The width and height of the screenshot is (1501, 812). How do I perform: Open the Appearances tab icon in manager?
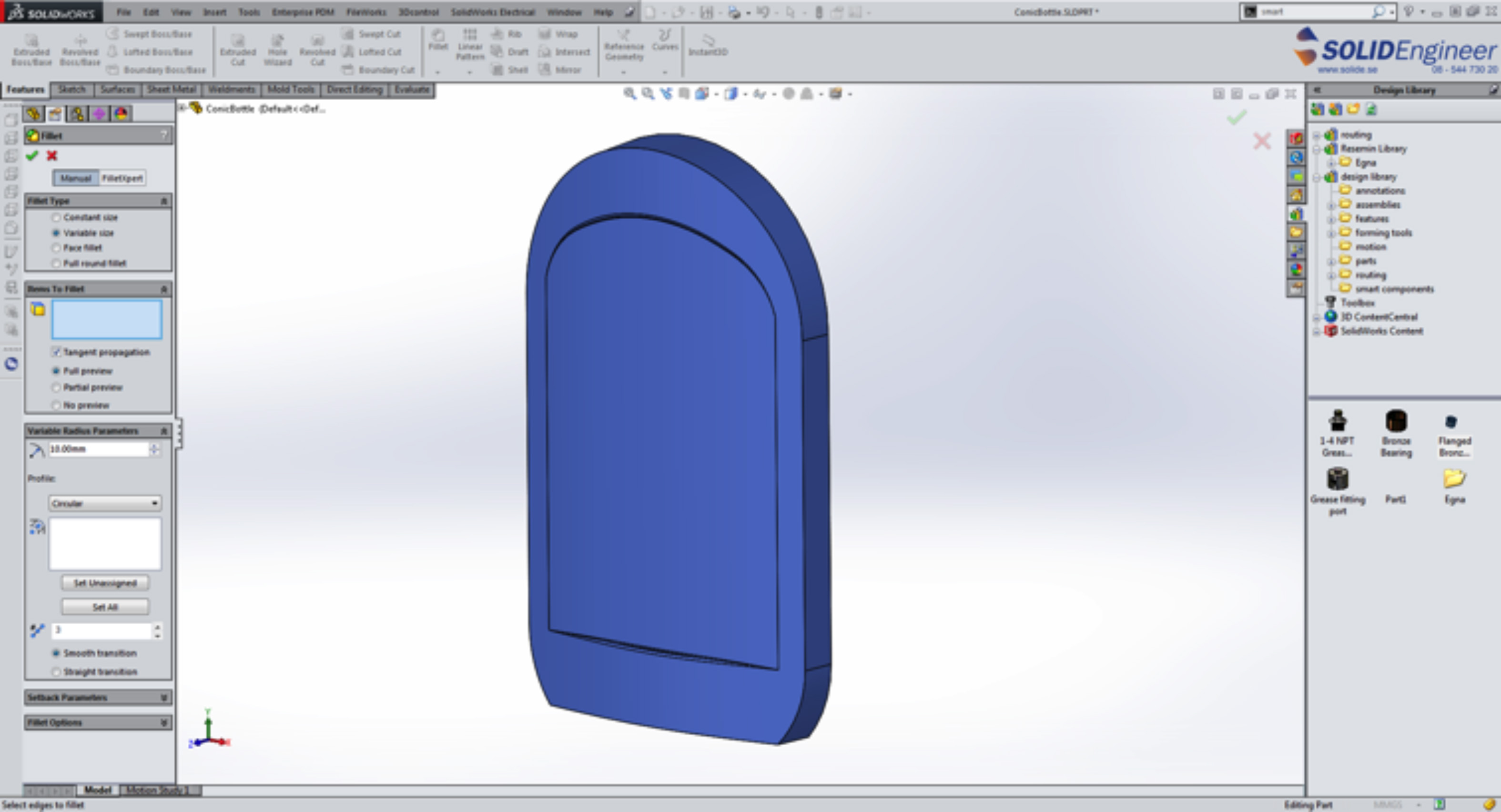[x=121, y=114]
